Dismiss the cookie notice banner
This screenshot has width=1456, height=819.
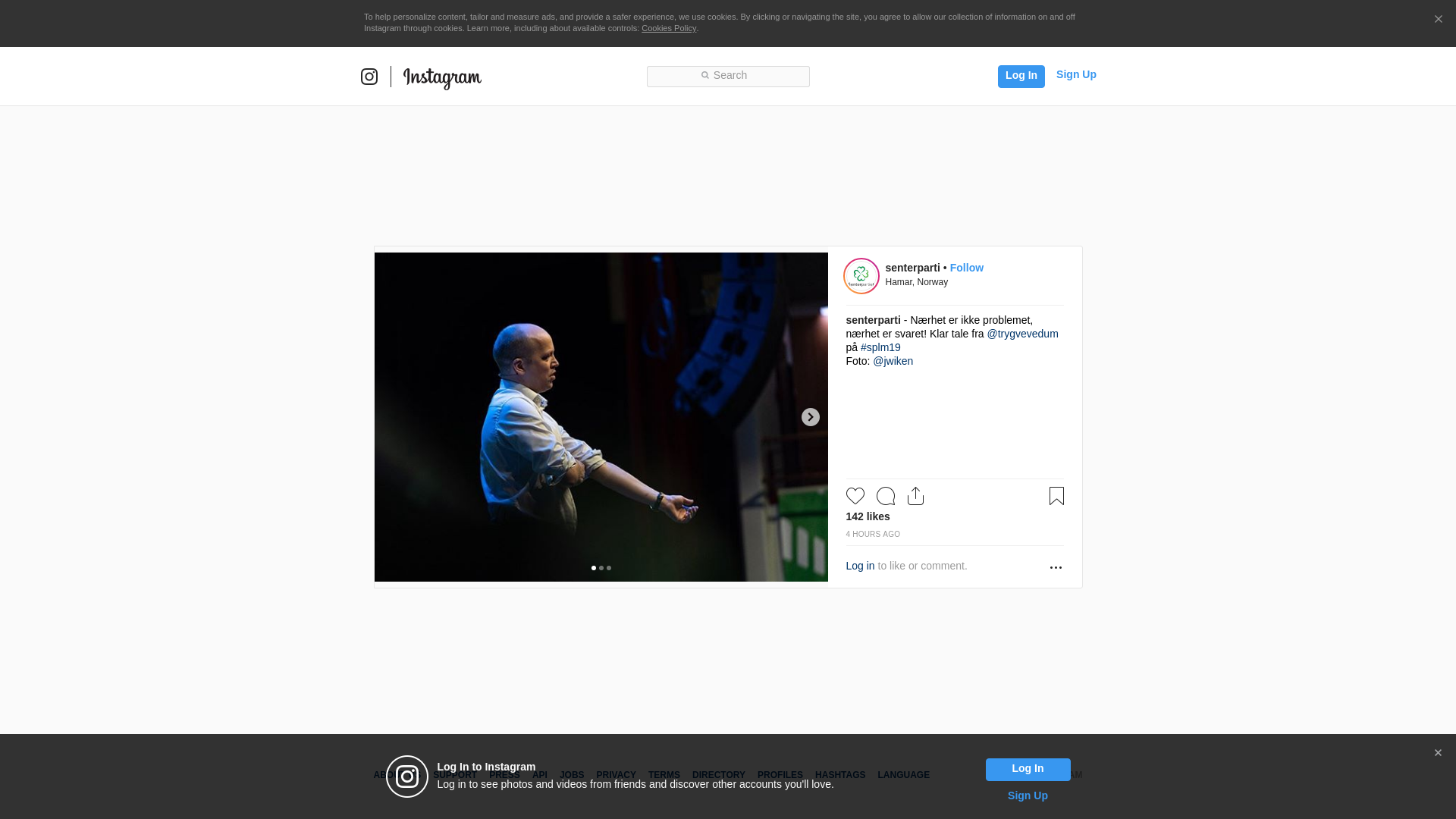tap(1438, 20)
